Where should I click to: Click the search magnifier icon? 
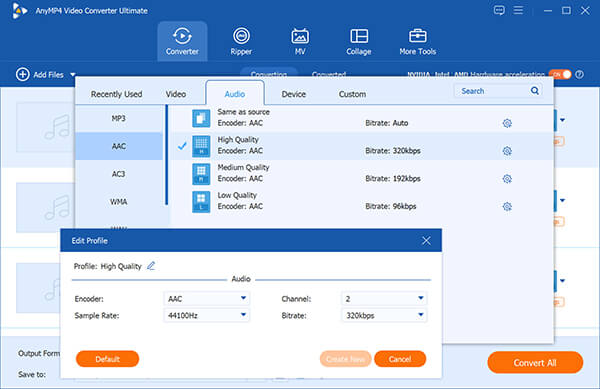coord(535,91)
